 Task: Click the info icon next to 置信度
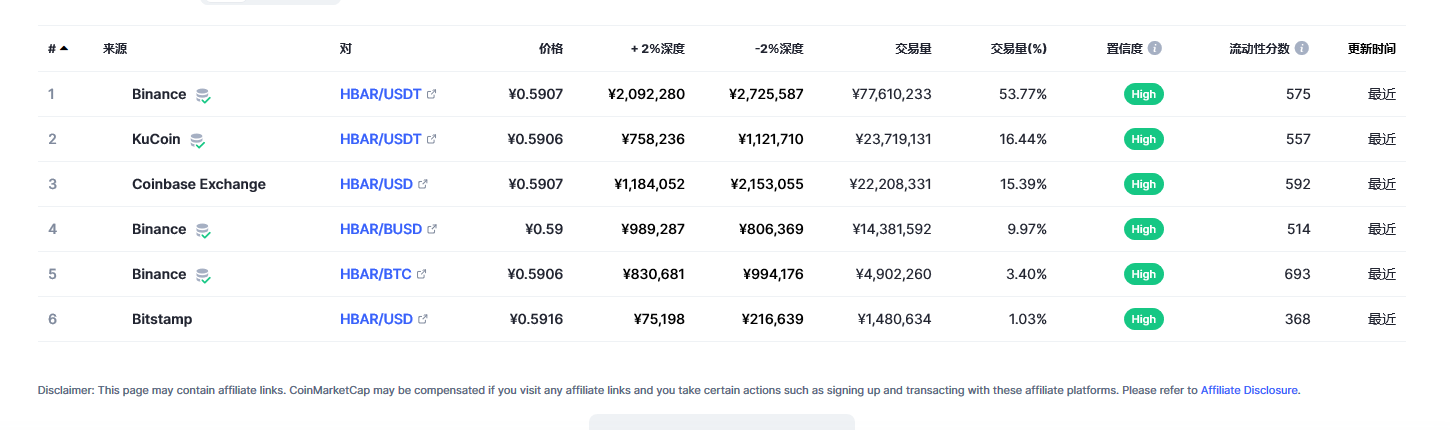(x=1155, y=48)
